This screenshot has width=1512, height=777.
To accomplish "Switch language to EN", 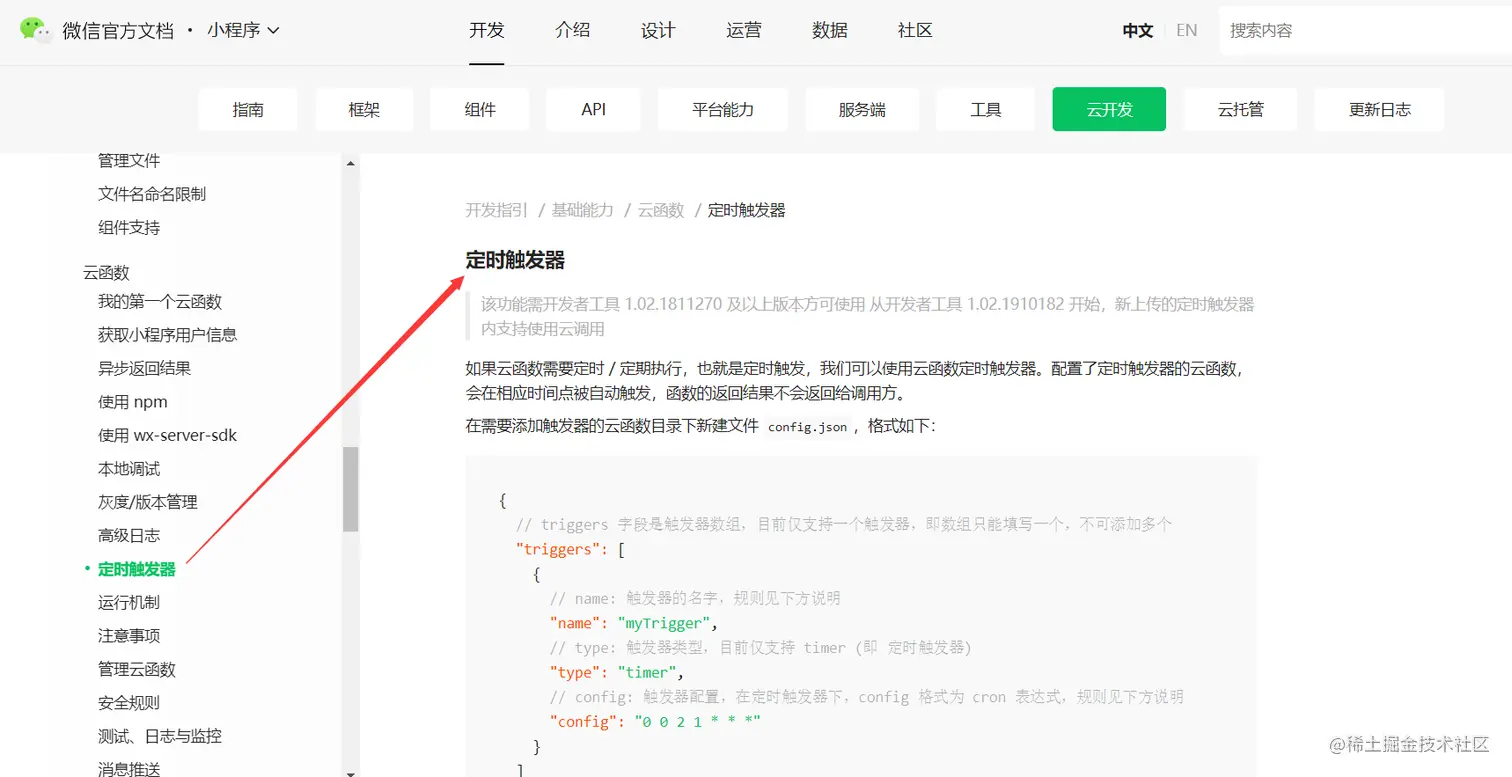I will tap(1187, 30).
